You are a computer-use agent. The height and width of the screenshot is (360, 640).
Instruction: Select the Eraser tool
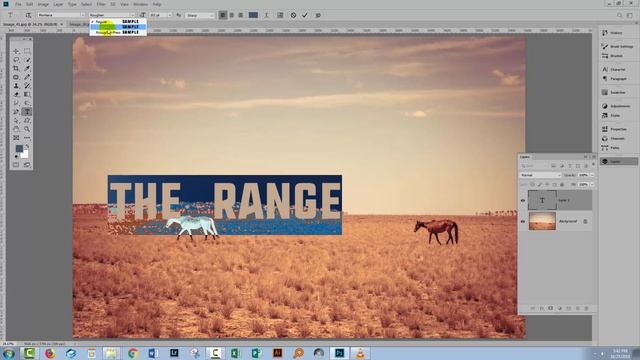(x=16, y=94)
